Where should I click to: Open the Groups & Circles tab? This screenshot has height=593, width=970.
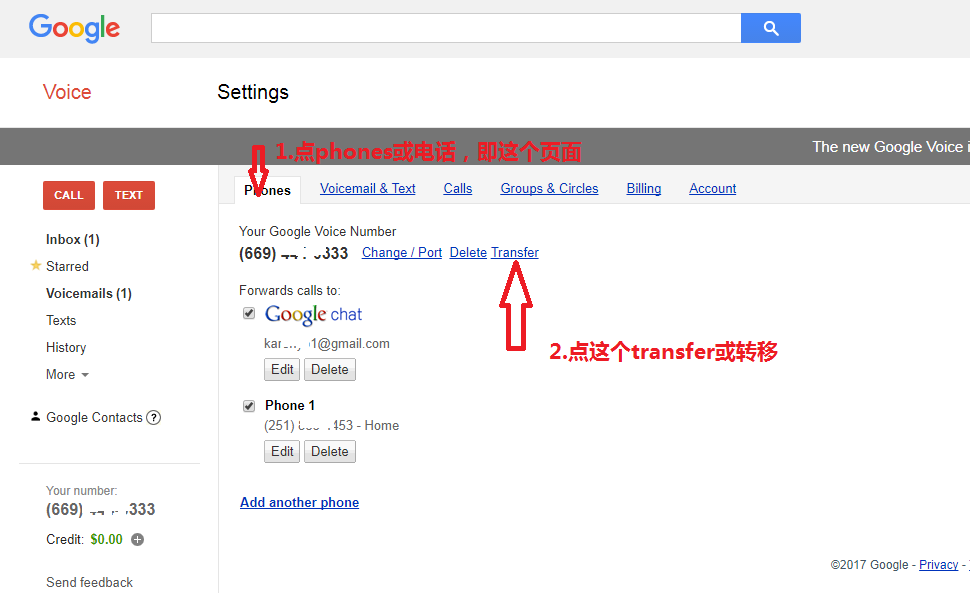tap(549, 189)
